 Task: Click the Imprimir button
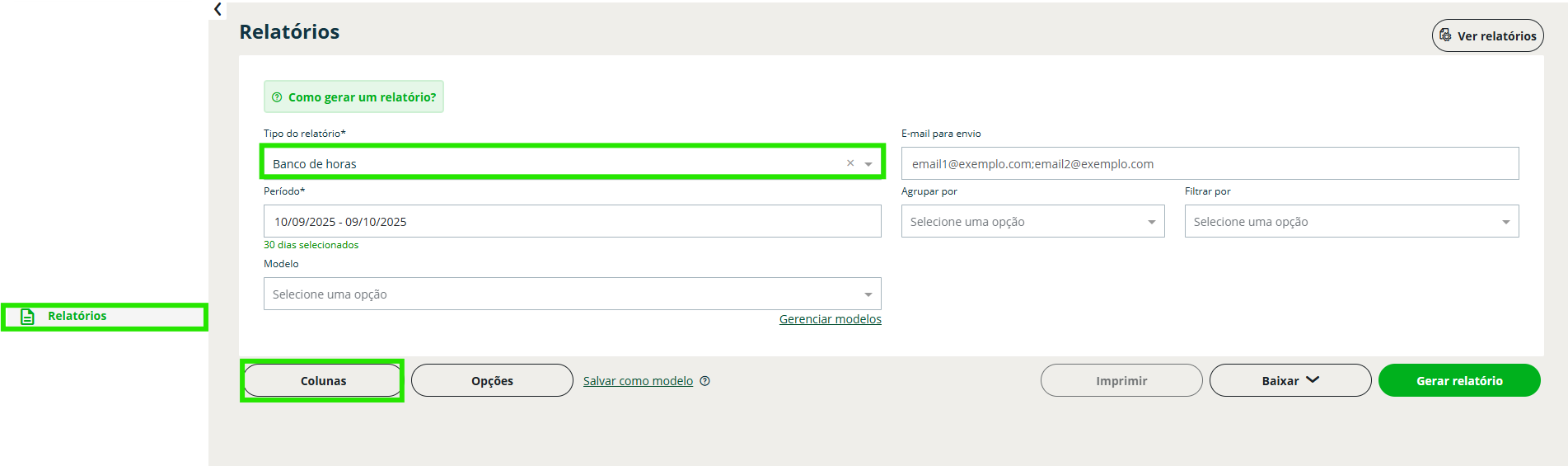[1121, 381]
